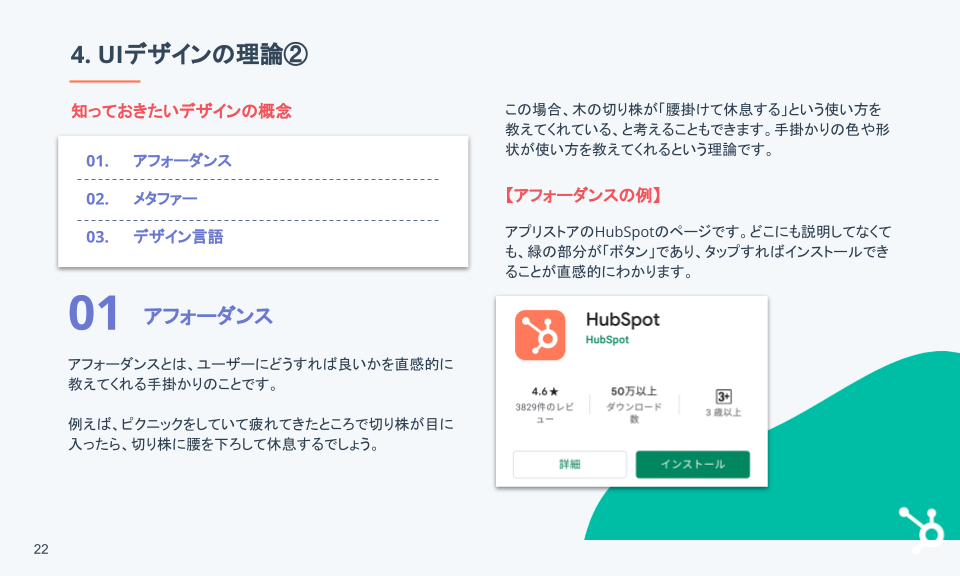Viewport: 960px width, 576px height.
Task: Click the red heading 知っておきたいデザインの概念
Action: pos(181,111)
